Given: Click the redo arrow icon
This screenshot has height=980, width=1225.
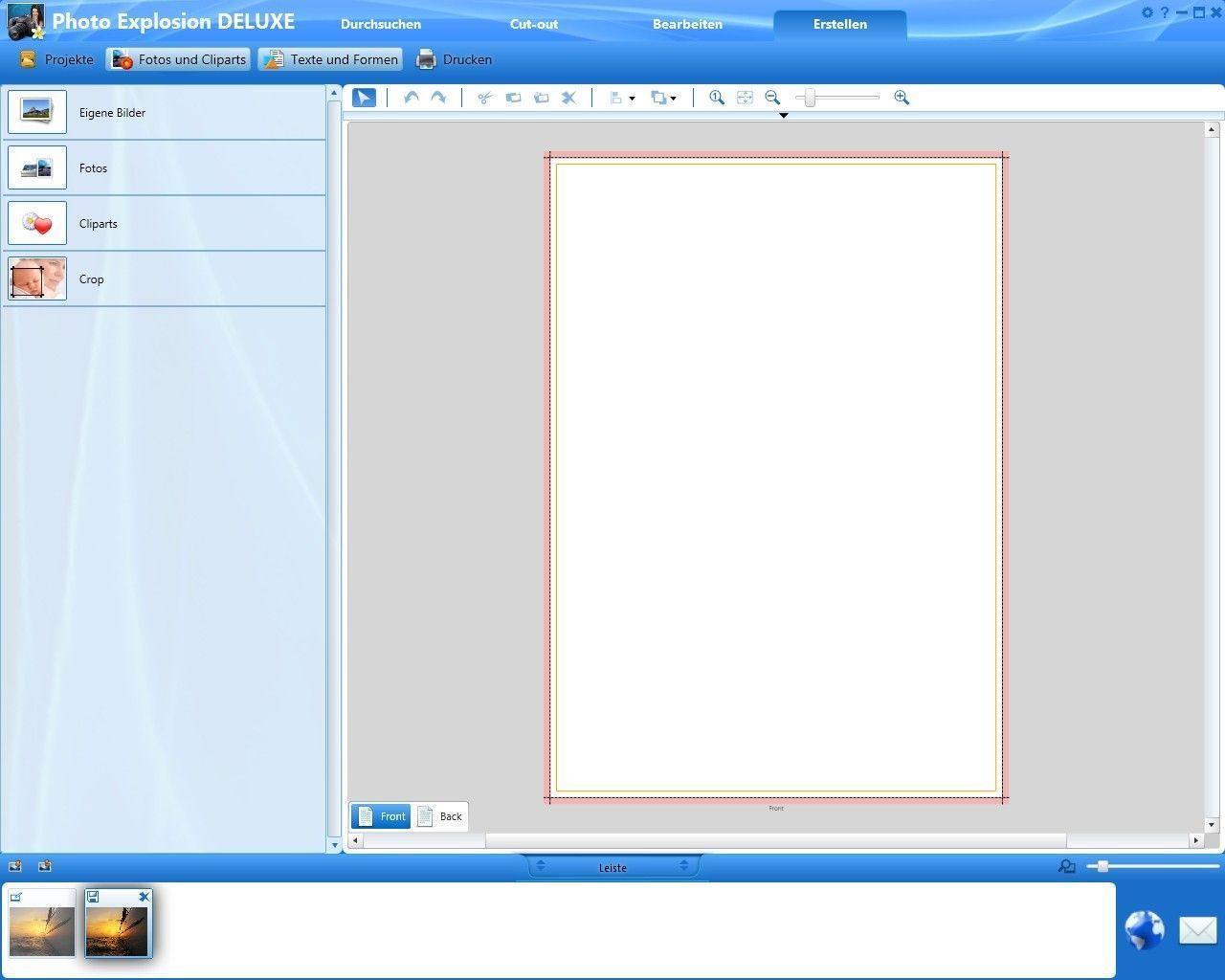Looking at the screenshot, I should pyautogui.click(x=438, y=98).
